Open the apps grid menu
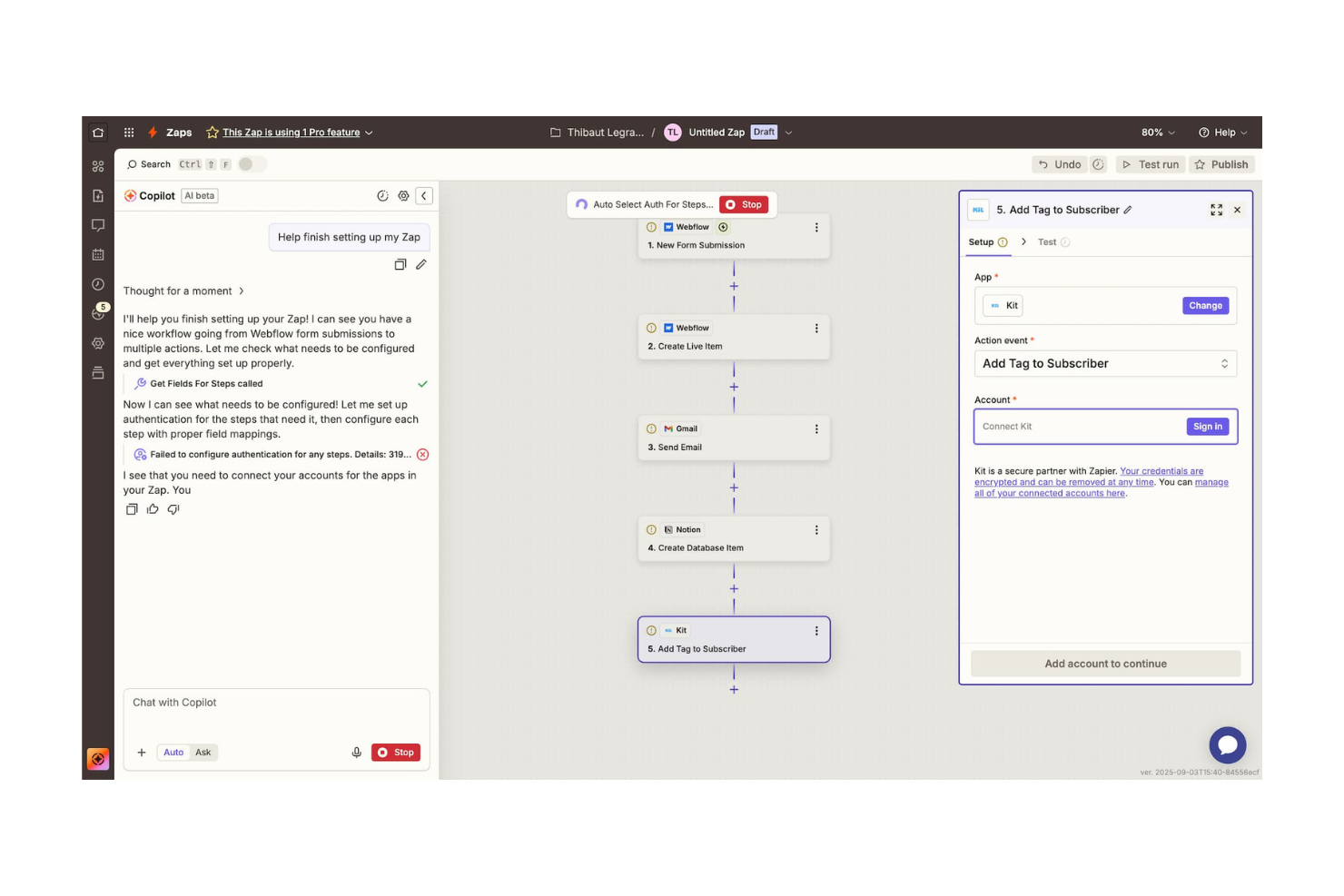The image size is (1344, 896). [129, 133]
